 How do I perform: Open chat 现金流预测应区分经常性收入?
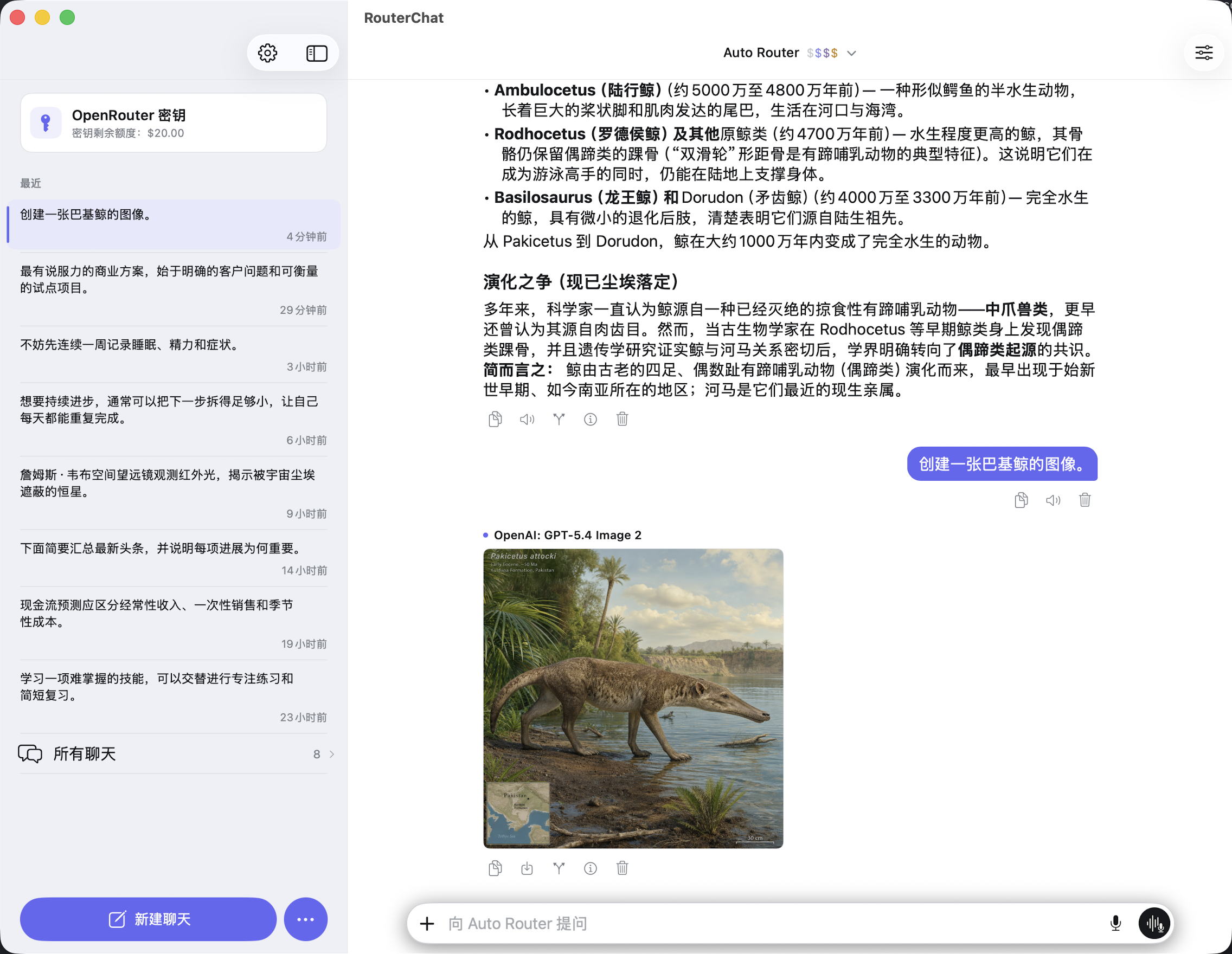point(174,623)
